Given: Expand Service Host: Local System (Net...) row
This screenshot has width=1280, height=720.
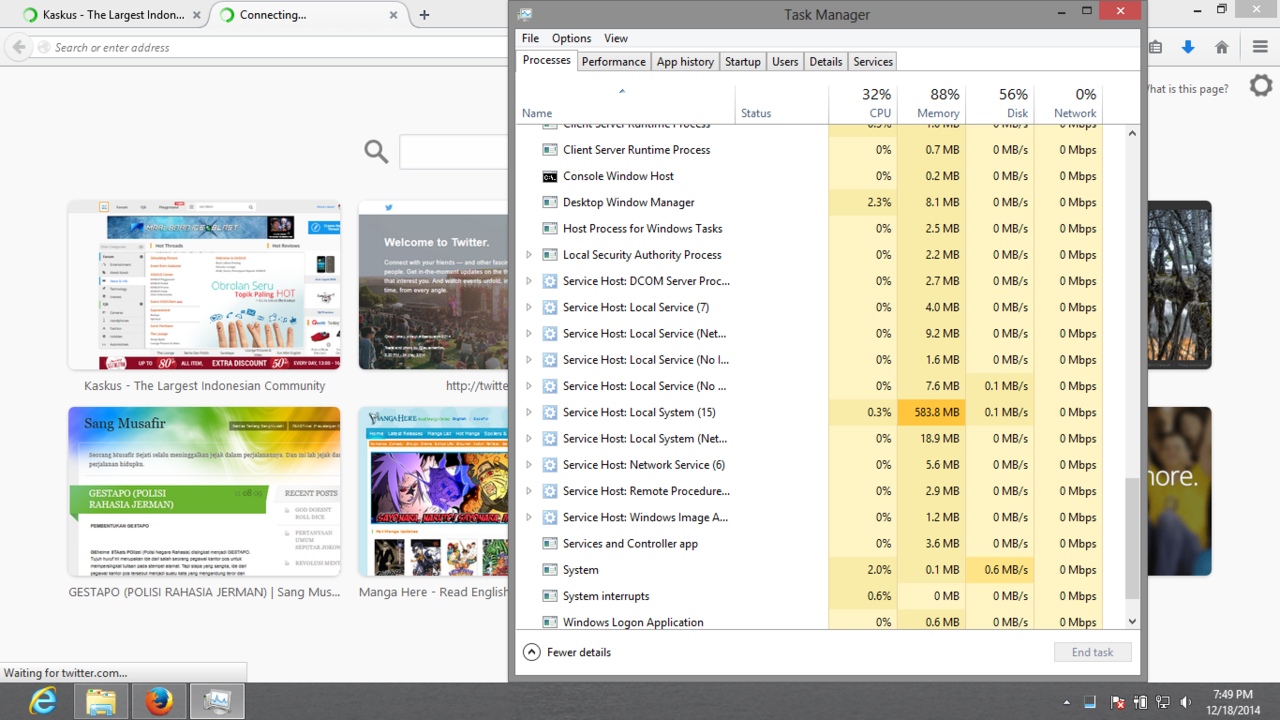Looking at the screenshot, I should pos(529,438).
